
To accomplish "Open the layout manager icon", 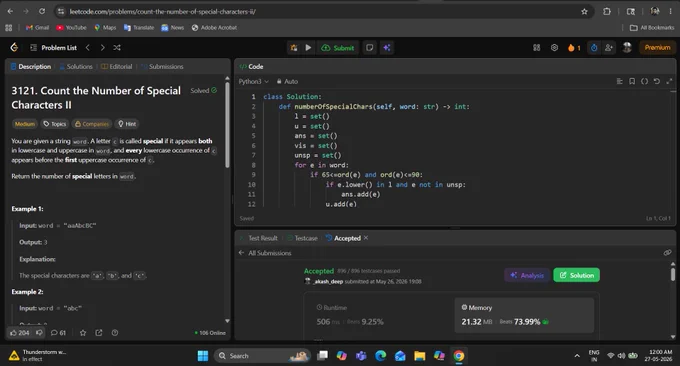I will (x=536, y=48).
